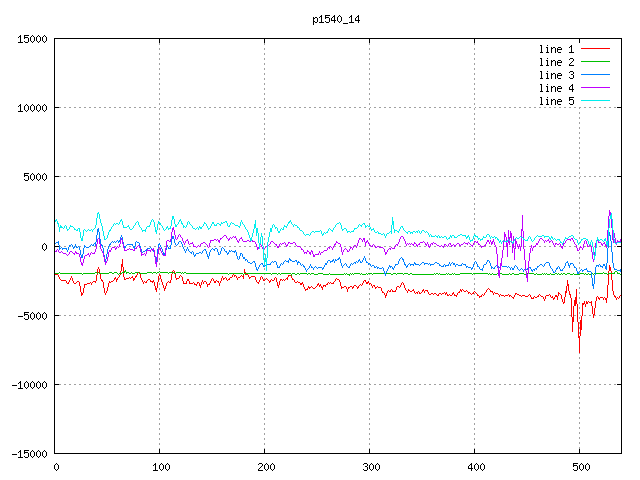Click the red line 1 legend sample
Viewport: 640px width, 480px height.
tap(595, 49)
